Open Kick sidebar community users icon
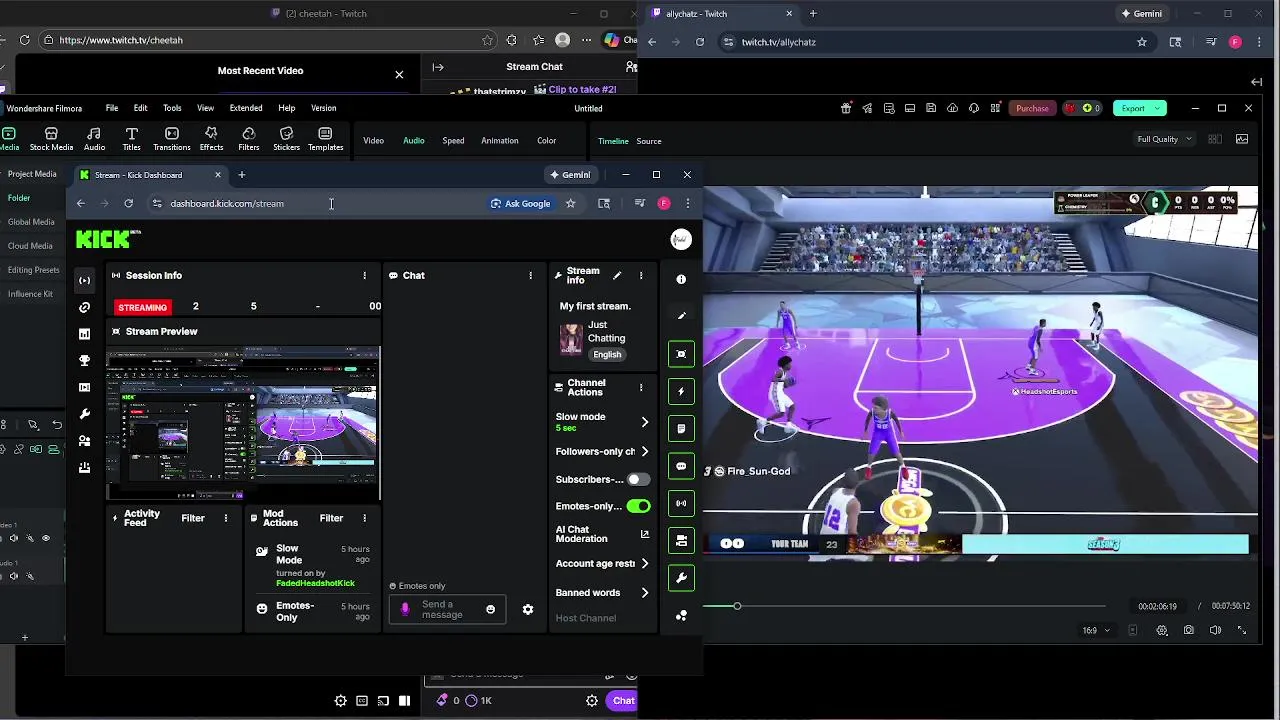The height and width of the screenshot is (720, 1280). [x=84, y=441]
